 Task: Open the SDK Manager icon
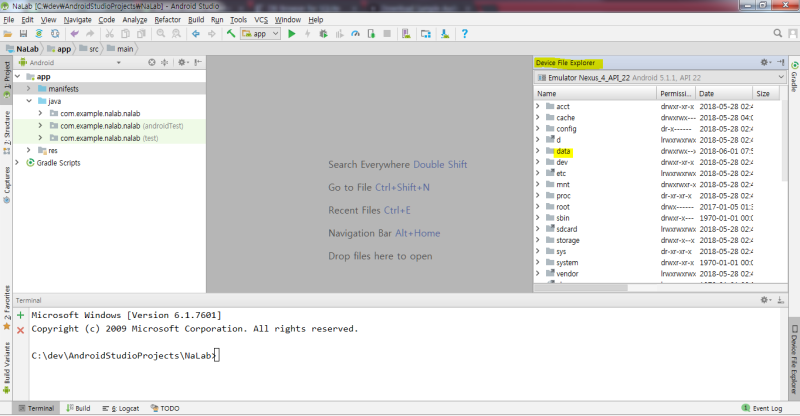[445, 34]
